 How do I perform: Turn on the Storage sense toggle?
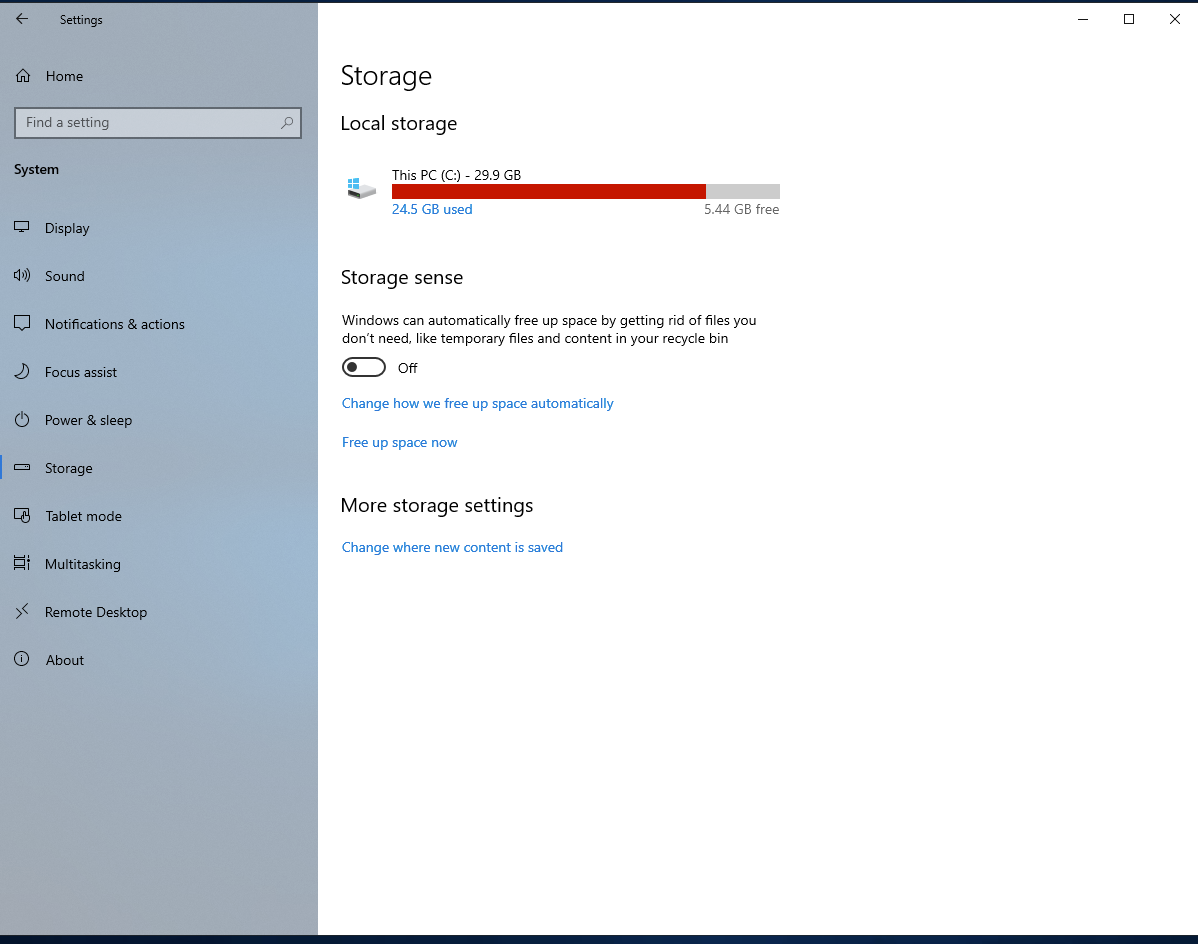pos(364,367)
